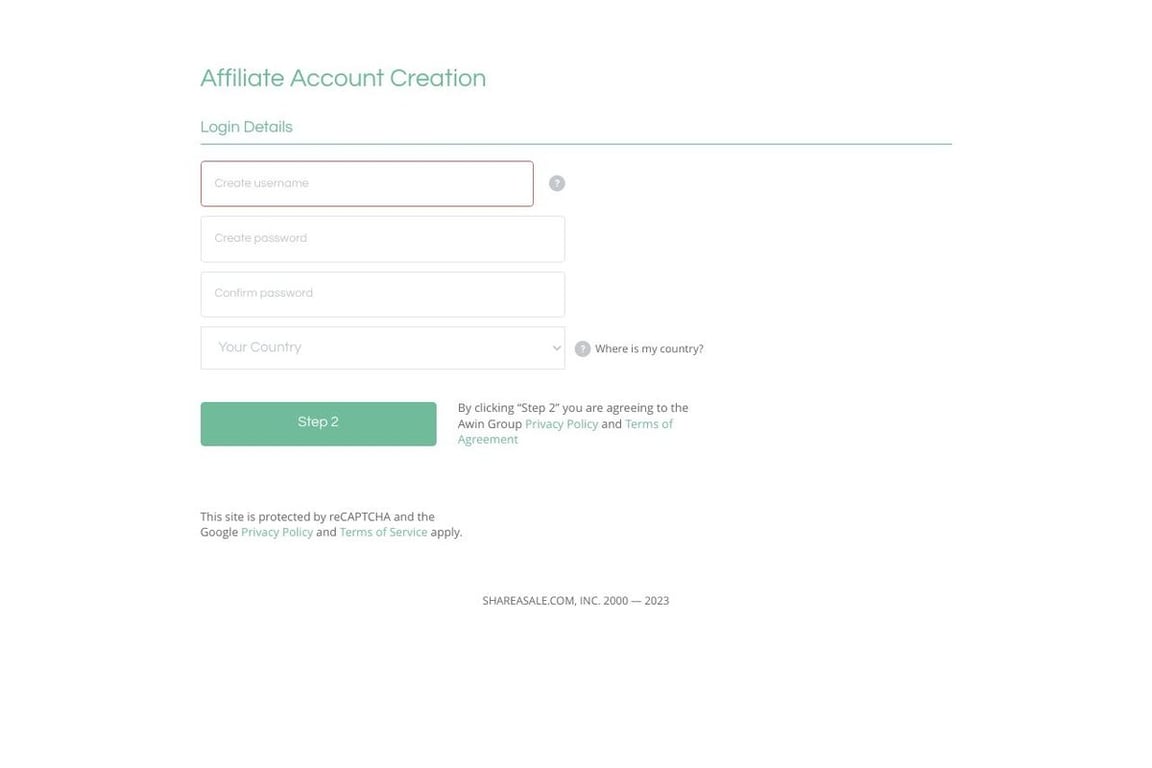The height and width of the screenshot is (768, 1152).
Task: Click the Confirm password input field
Action: 383,293
